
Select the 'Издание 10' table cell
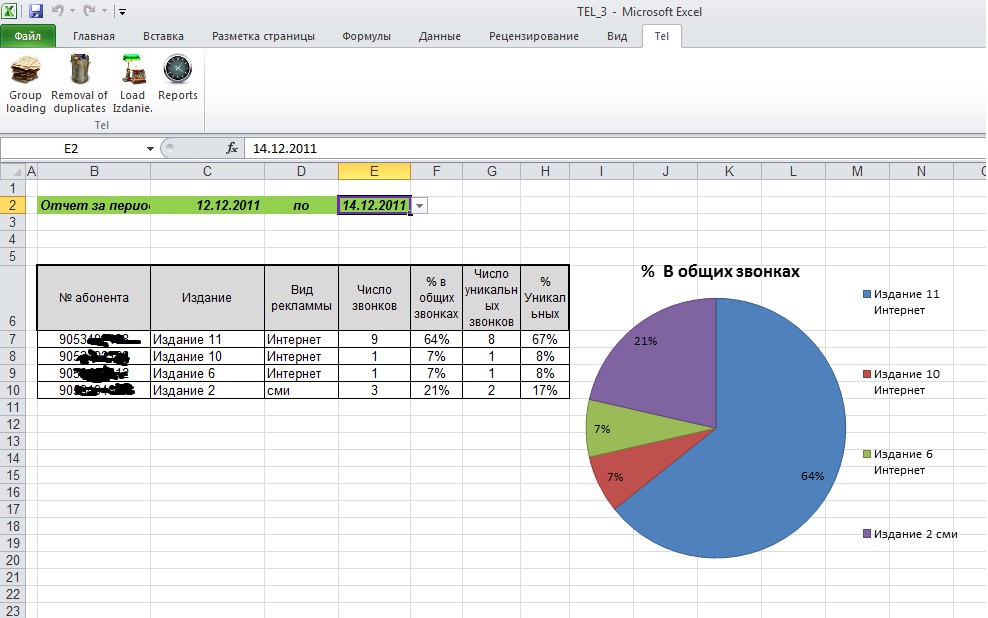[207, 356]
